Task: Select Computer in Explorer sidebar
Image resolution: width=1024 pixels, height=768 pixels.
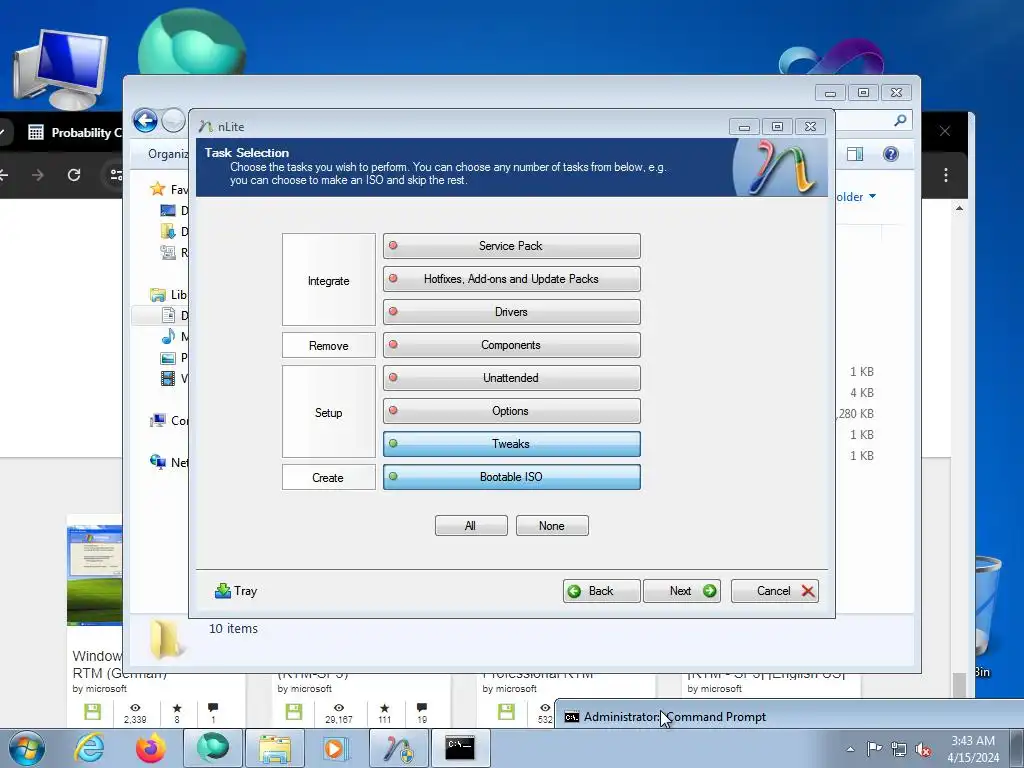Action: (169, 421)
